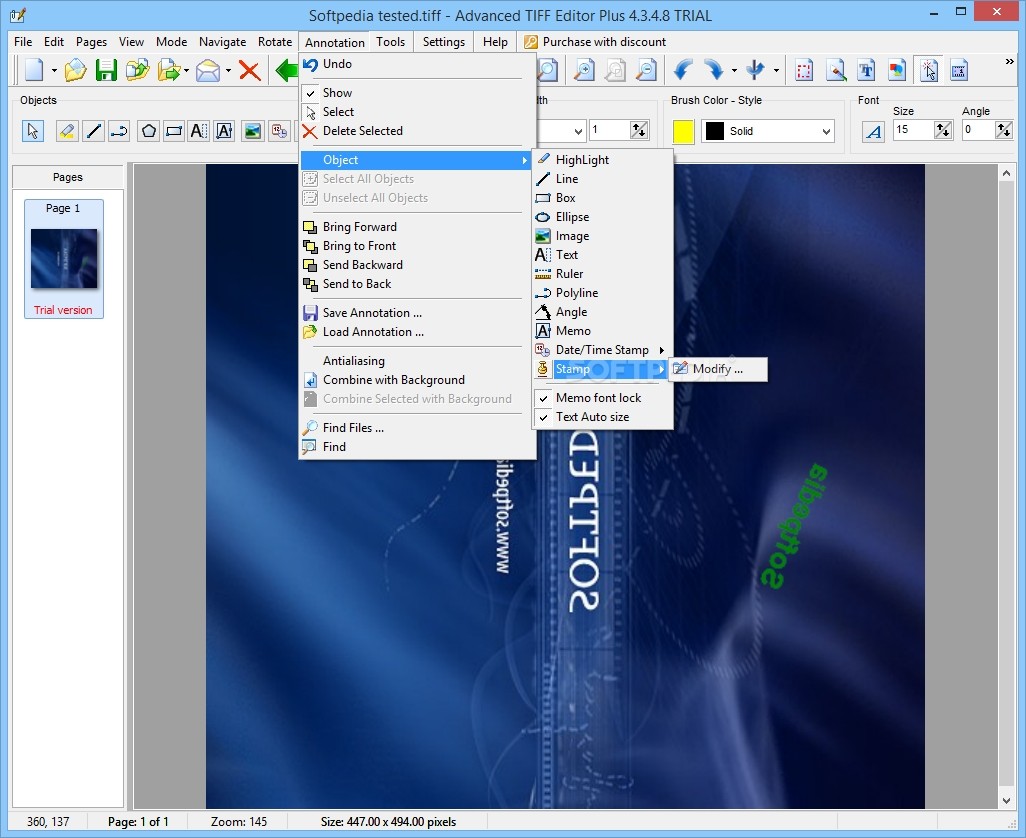
Task: Click the zoom out magnifier icon
Action: [646, 70]
